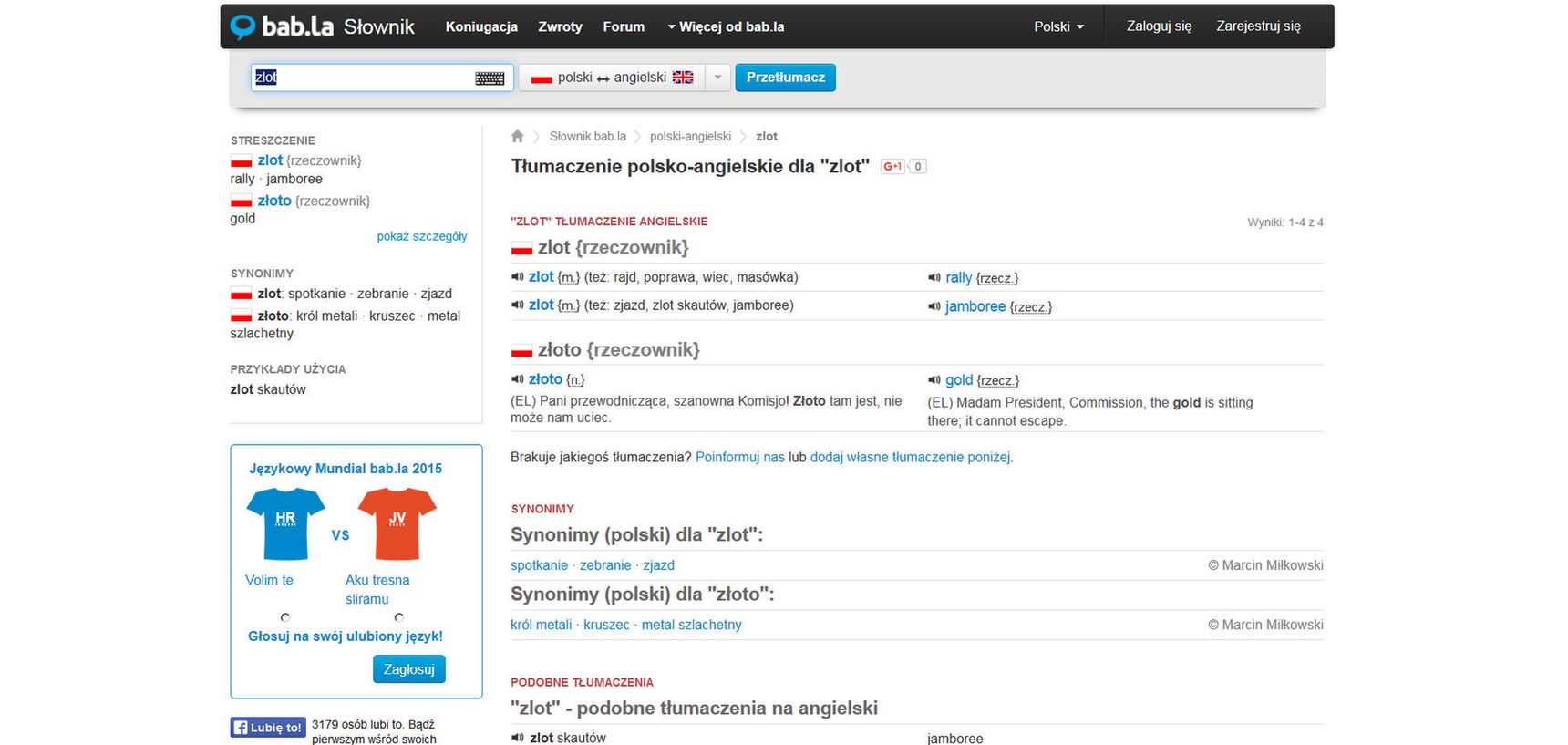Viewport: 1568px width, 745px height.
Task: Click 'pokaż szczegóły' link
Action: (x=422, y=236)
